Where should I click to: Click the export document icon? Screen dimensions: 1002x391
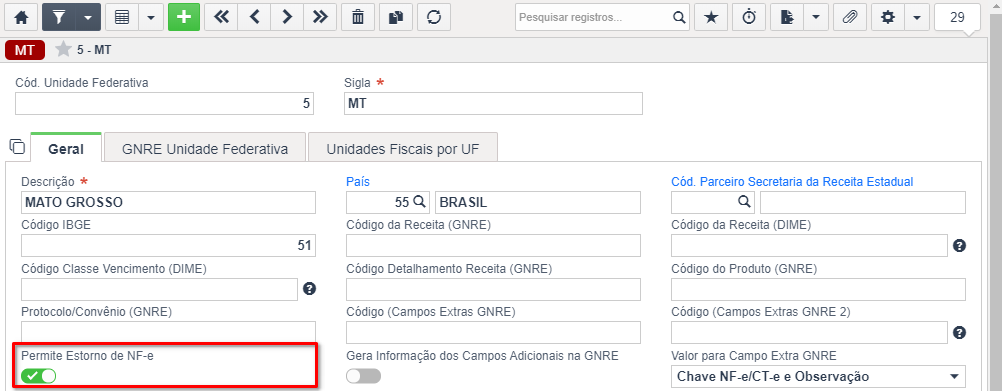pyautogui.click(x=787, y=17)
